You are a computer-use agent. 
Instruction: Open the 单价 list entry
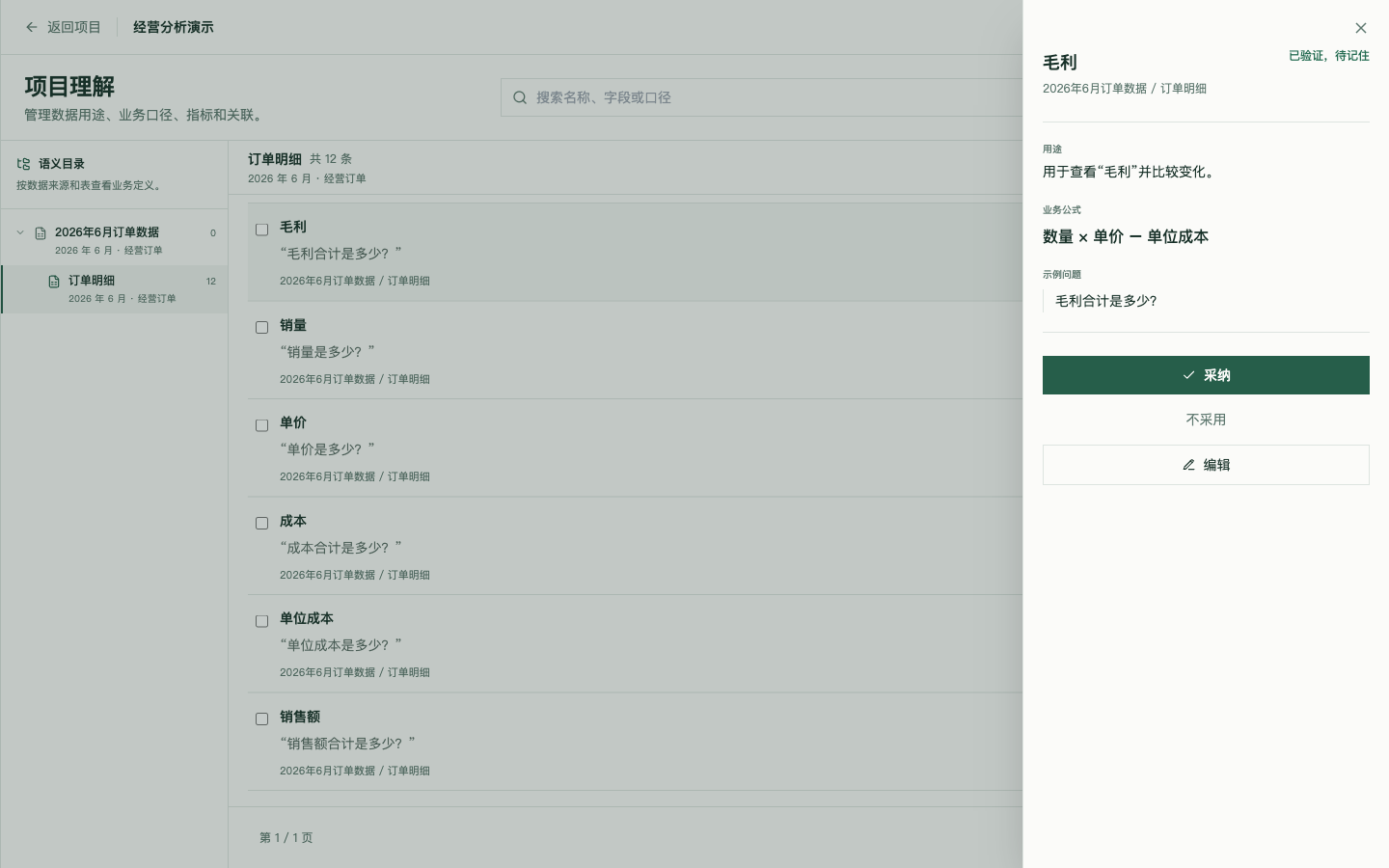coord(635,448)
